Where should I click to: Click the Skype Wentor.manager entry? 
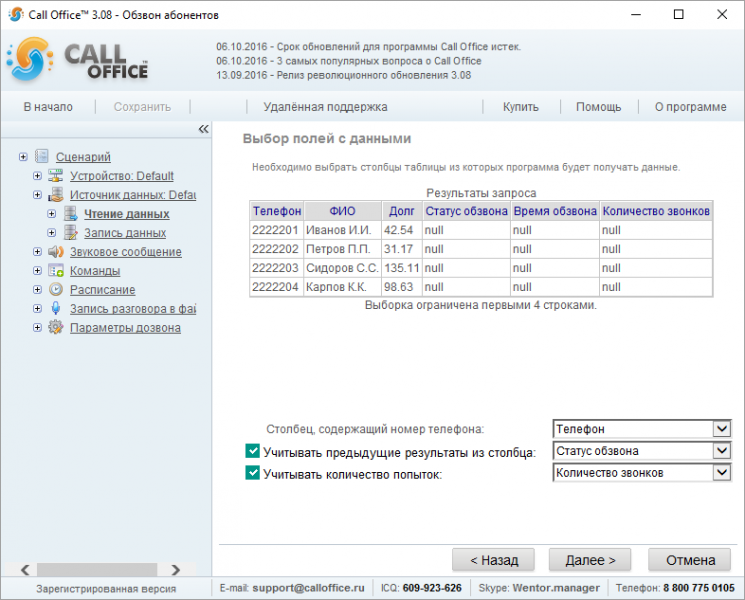click(539, 588)
